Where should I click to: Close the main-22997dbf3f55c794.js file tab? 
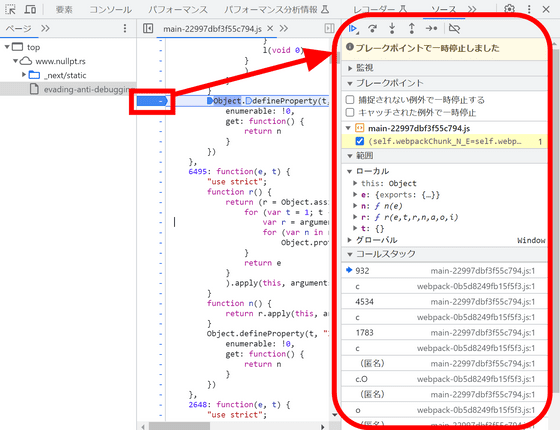(x=270, y=28)
